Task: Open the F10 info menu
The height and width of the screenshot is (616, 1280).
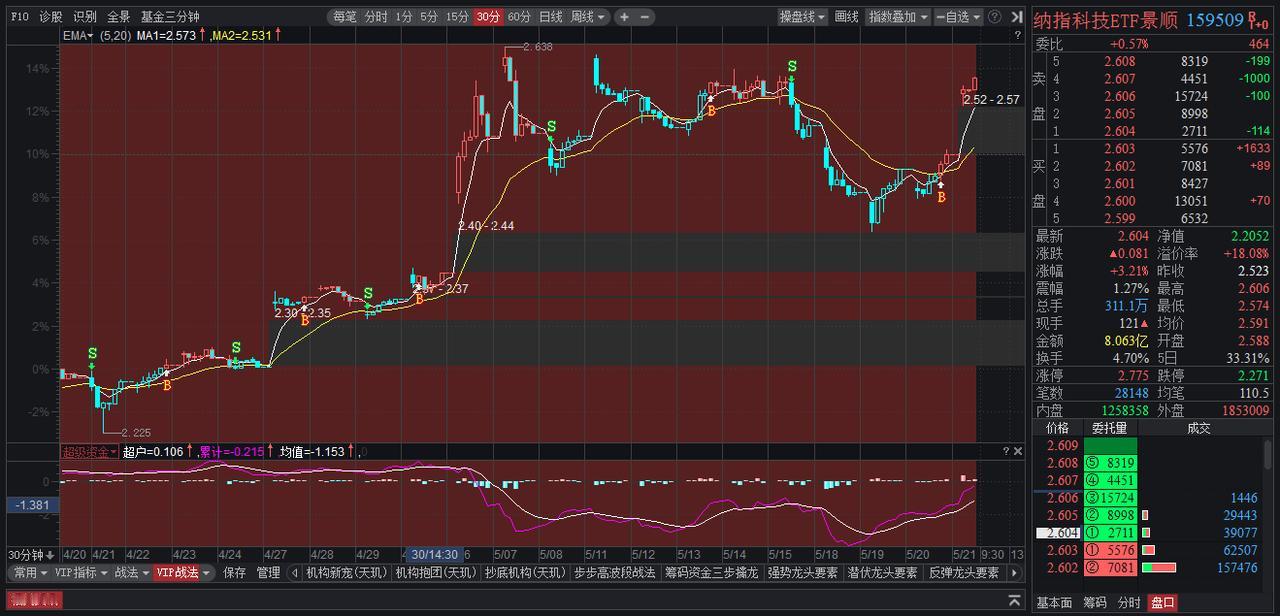Action: click(x=19, y=17)
